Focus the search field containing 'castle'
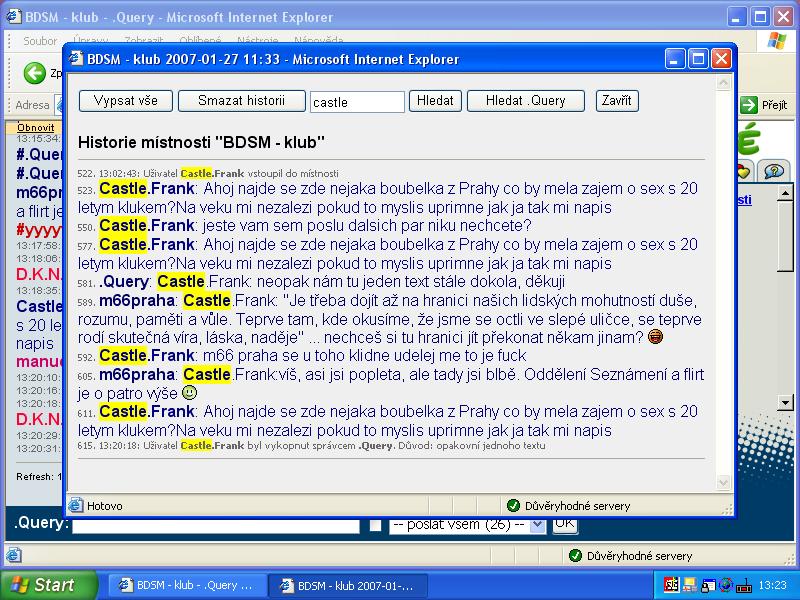The image size is (800, 600). (357, 102)
